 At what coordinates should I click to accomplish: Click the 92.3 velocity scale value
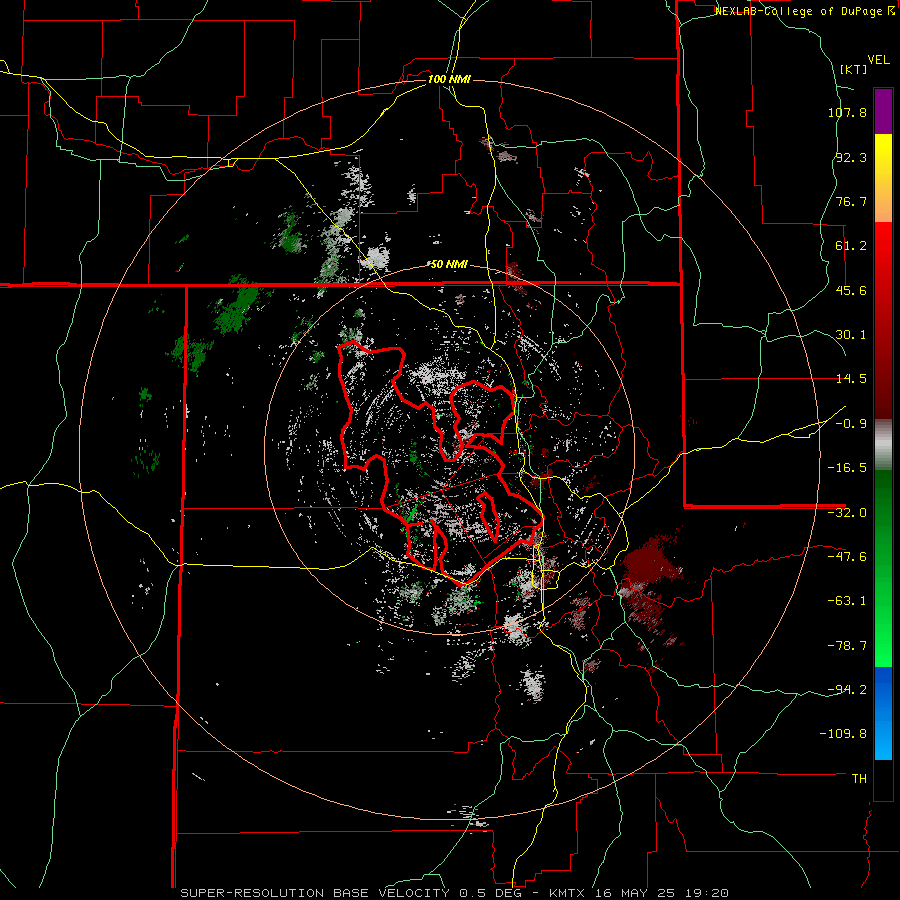(851, 157)
